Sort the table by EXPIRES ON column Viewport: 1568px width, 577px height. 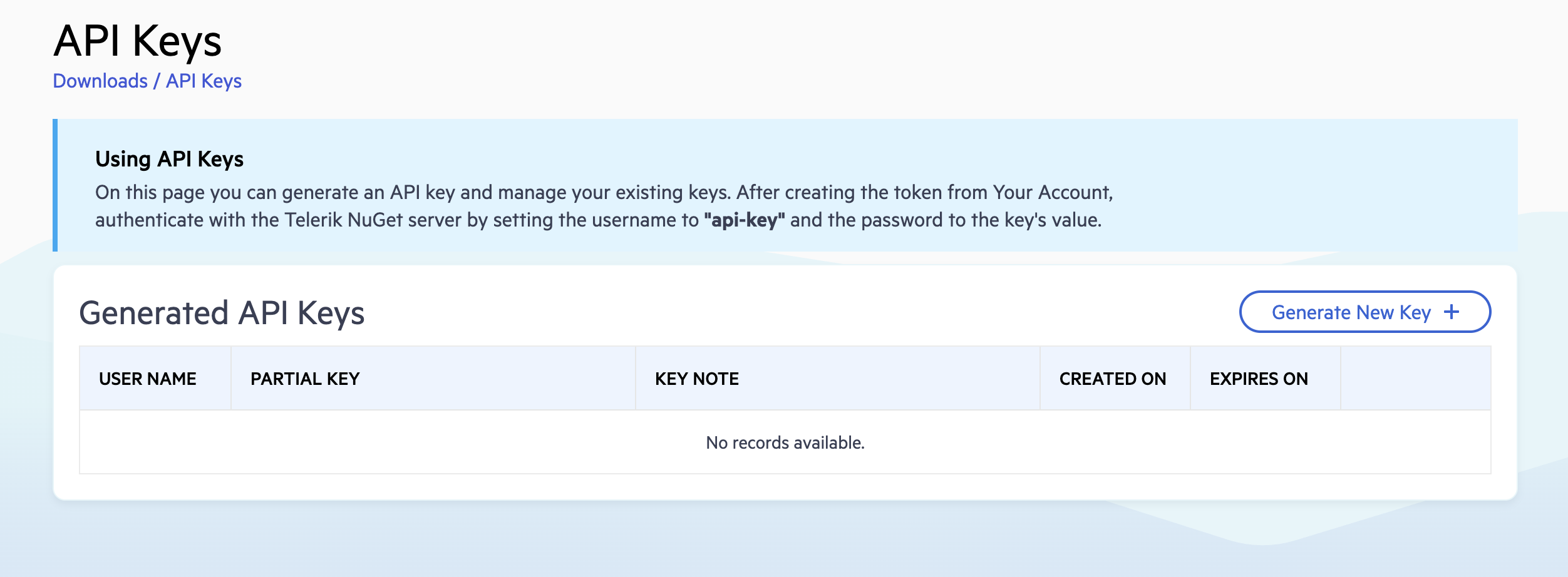[x=1259, y=379]
